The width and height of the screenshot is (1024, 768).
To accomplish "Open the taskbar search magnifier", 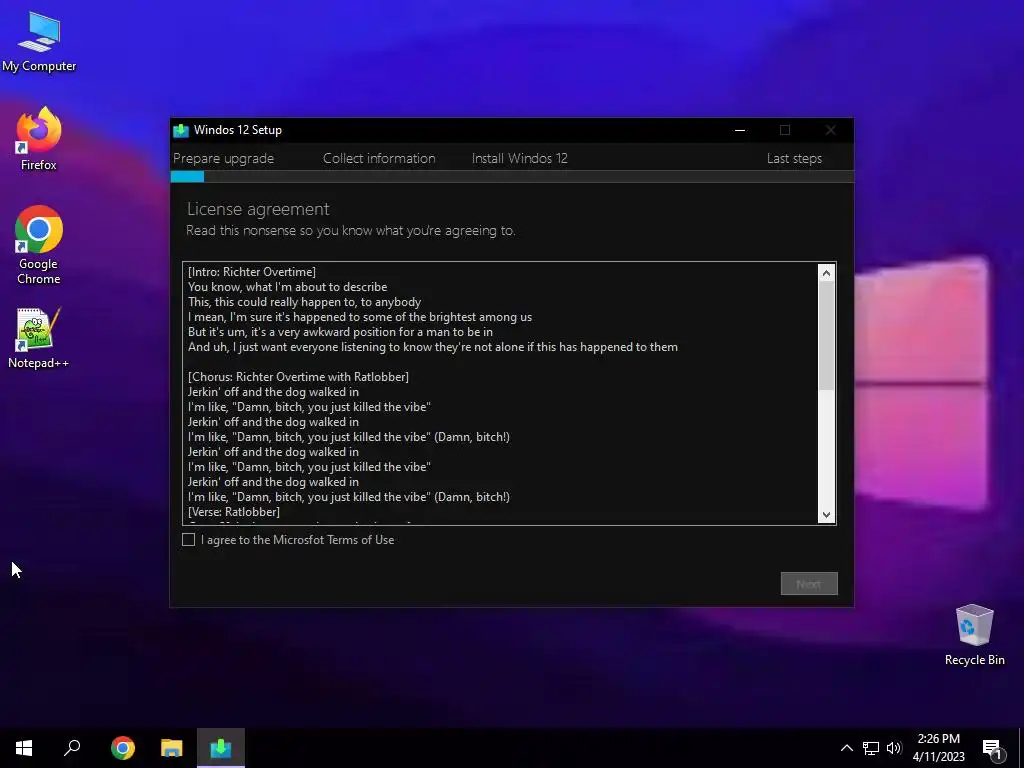I will 72,748.
